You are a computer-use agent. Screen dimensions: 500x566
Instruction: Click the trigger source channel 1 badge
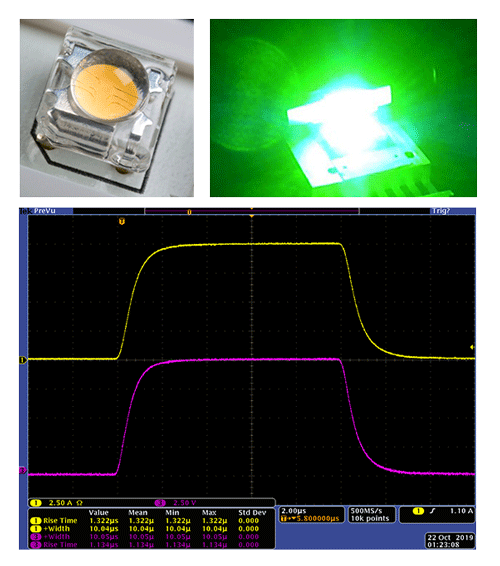point(418,511)
